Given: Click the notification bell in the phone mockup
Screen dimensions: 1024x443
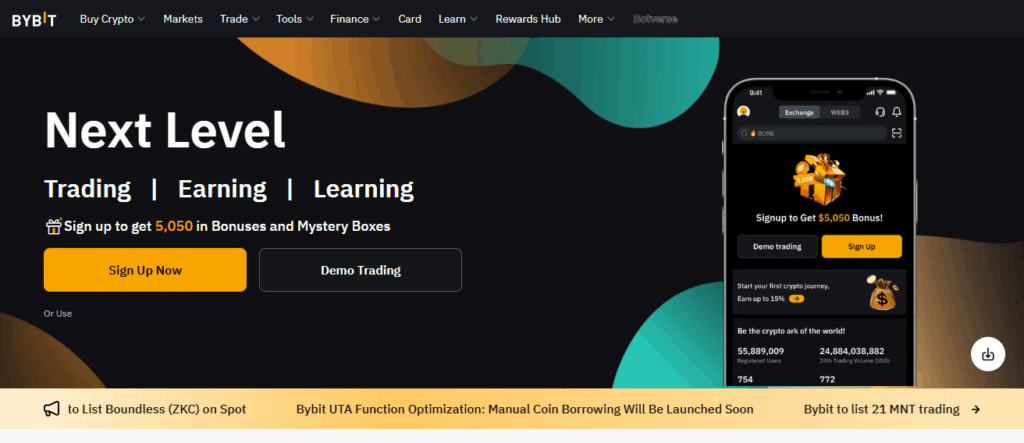Looking at the screenshot, I should [897, 112].
